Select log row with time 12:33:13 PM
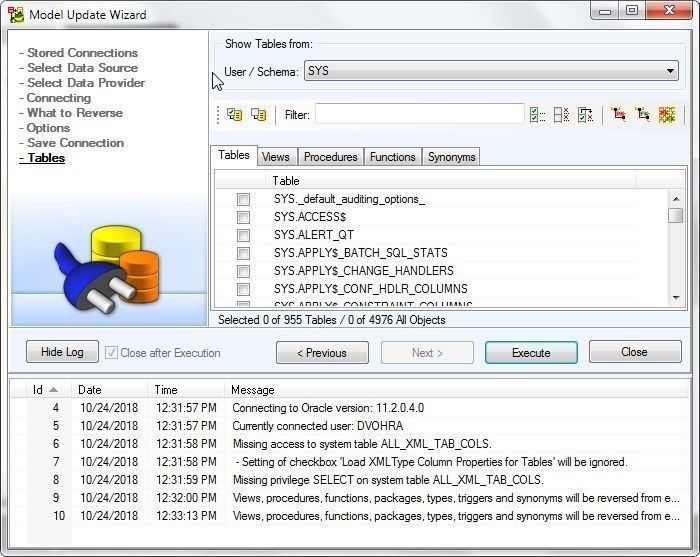 coord(350,516)
